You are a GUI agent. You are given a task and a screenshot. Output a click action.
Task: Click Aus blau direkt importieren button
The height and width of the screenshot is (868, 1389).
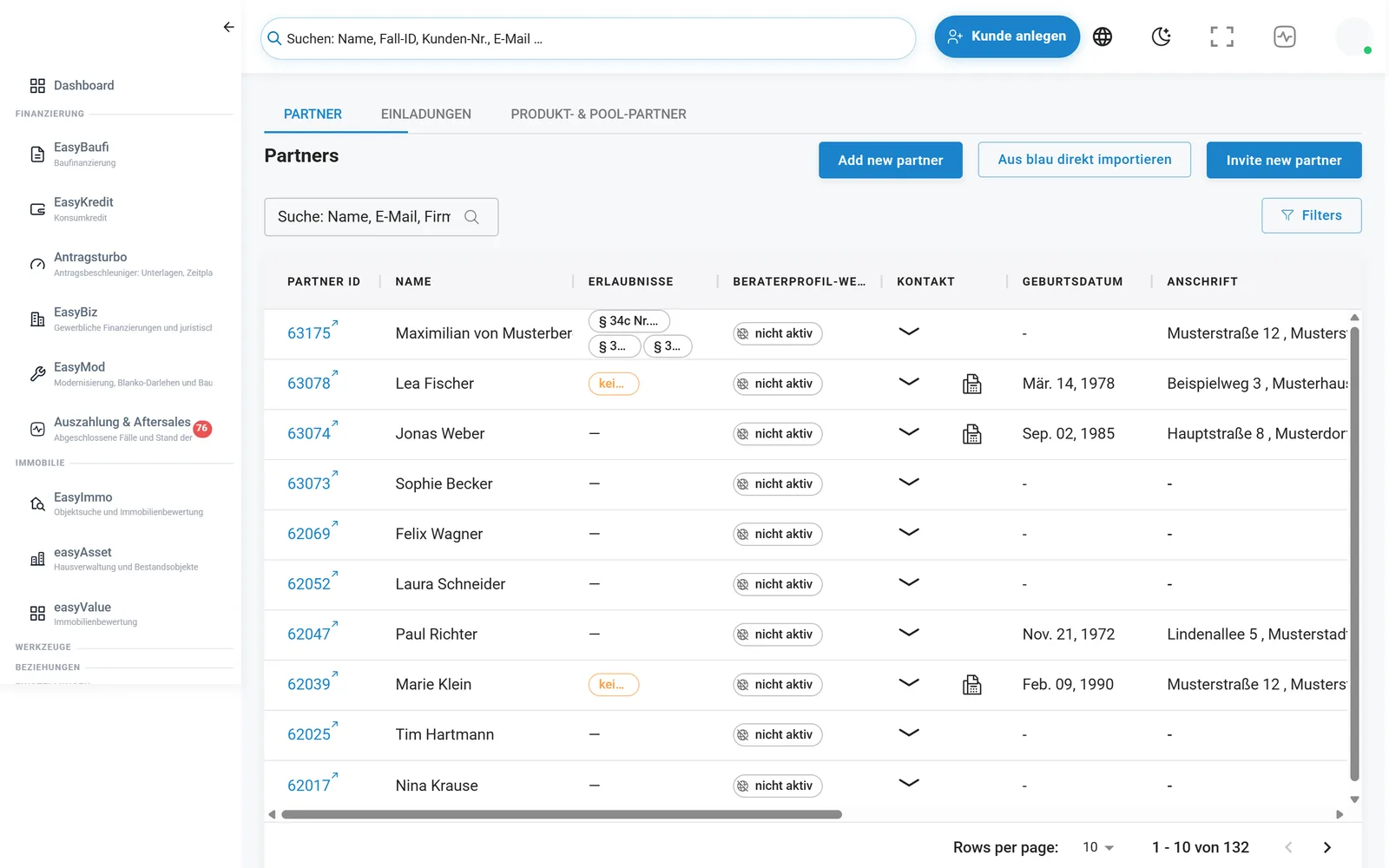(1084, 160)
